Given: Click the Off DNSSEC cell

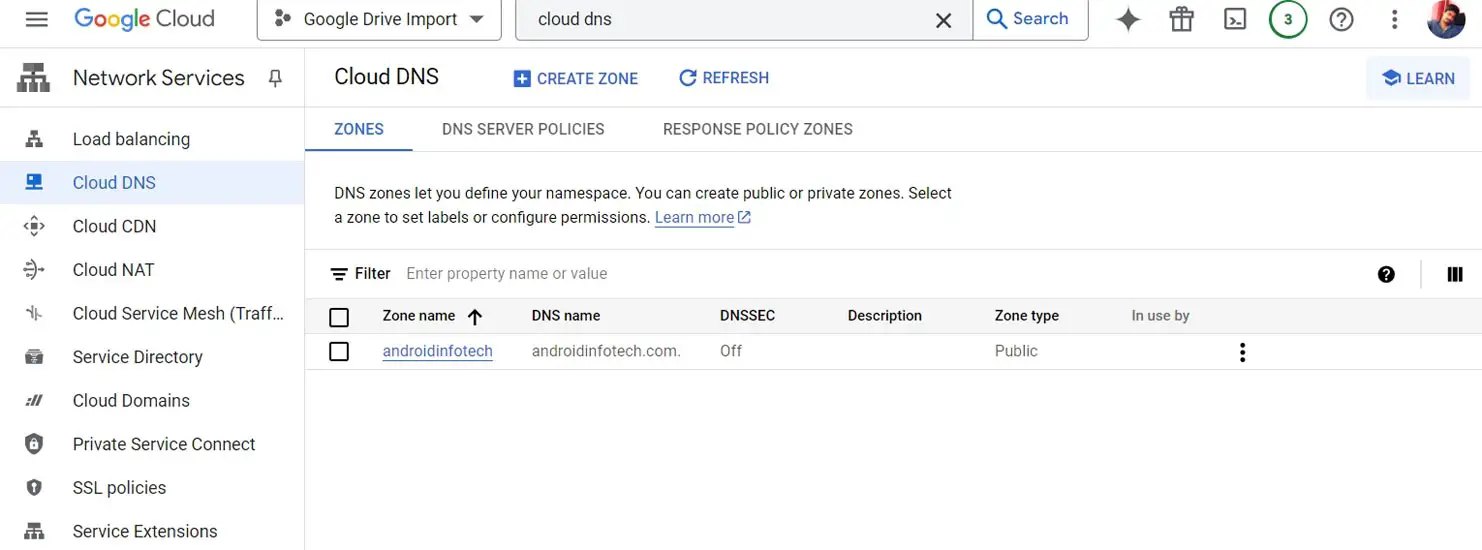Looking at the screenshot, I should pos(731,351).
